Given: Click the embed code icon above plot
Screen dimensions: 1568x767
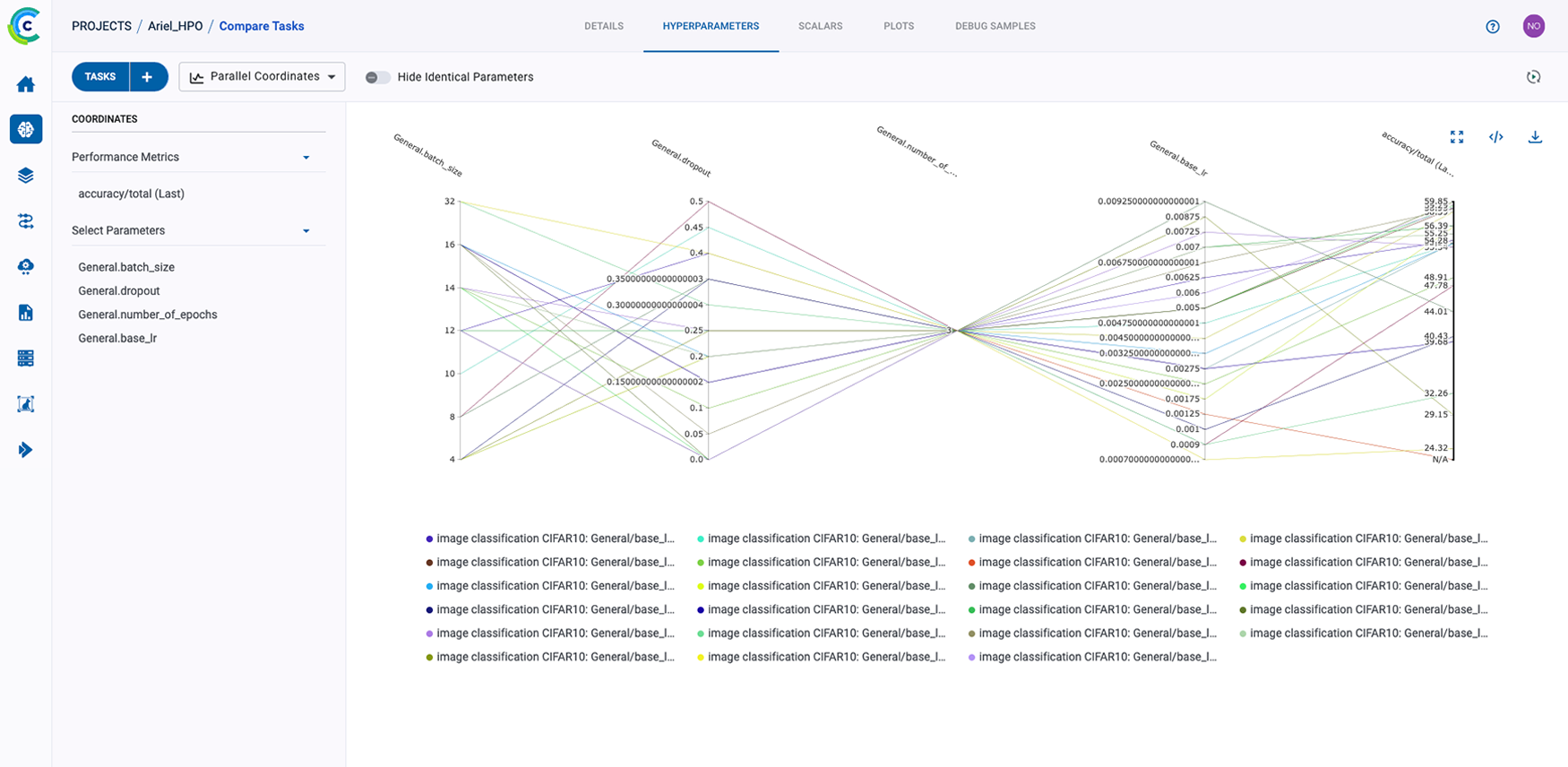Looking at the screenshot, I should (x=1495, y=137).
